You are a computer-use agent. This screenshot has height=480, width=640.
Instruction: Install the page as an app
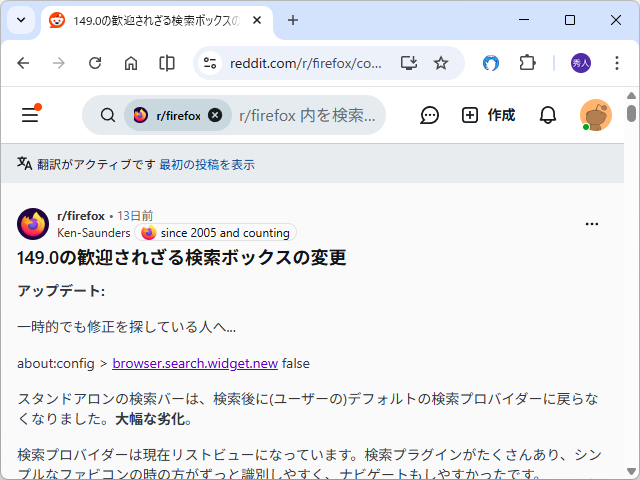[409, 63]
